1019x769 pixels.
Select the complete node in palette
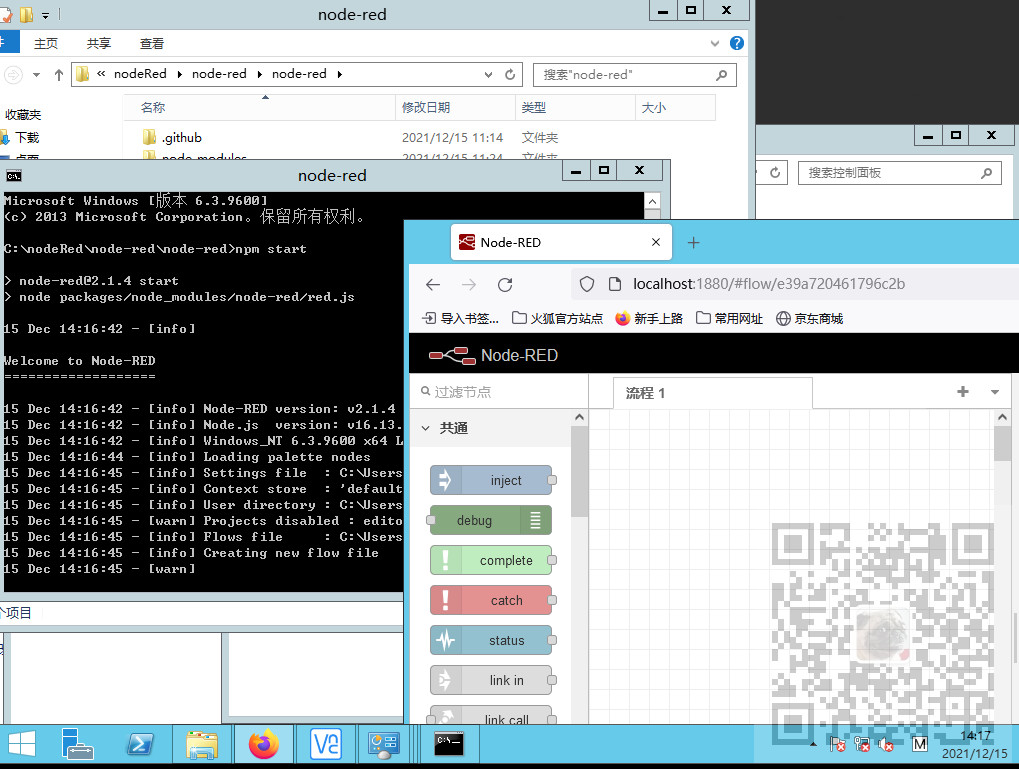[x=491, y=560]
